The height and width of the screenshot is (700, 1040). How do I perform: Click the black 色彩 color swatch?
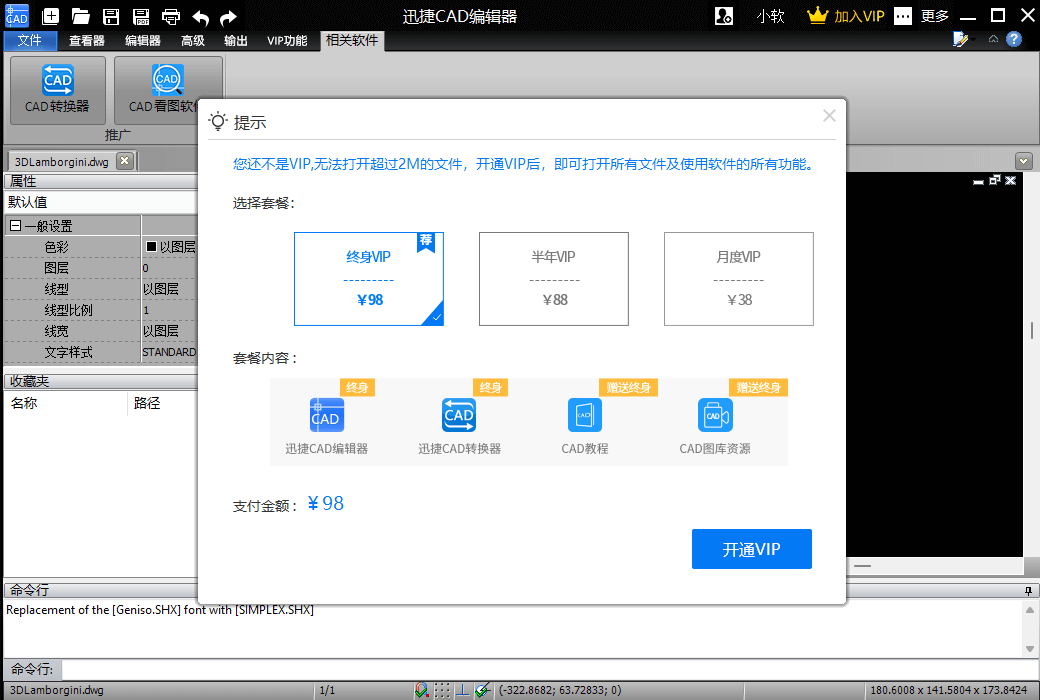[x=151, y=247]
